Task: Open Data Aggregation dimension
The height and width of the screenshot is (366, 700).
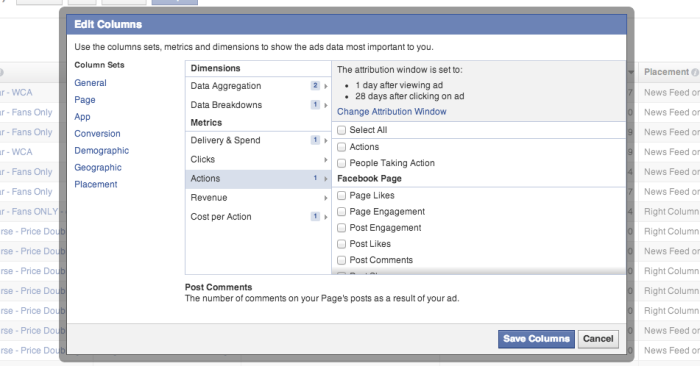Action: pos(258,86)
